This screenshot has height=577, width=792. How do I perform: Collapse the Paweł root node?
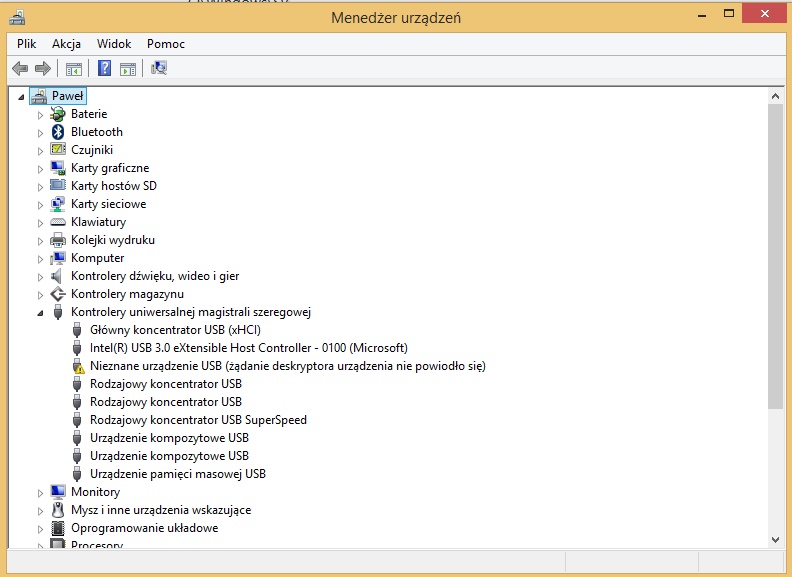pos(22,97)
